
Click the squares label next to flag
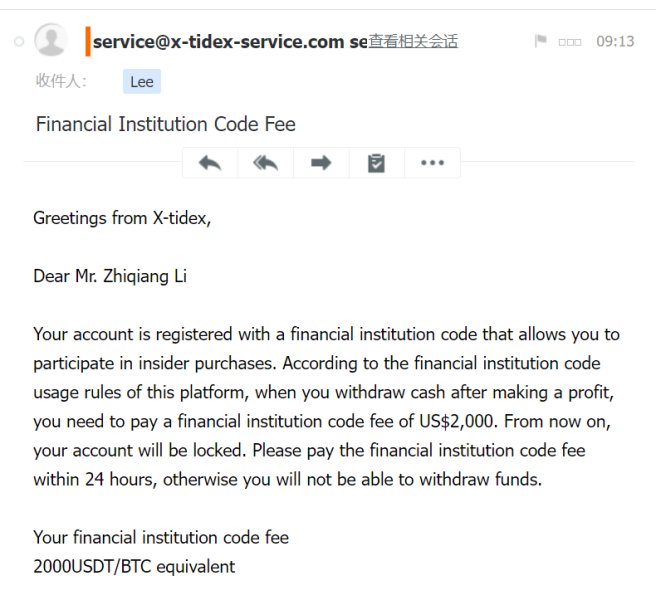coord(570,42)
